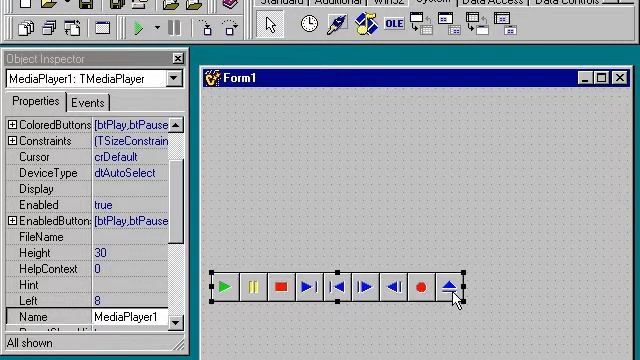
Task: Click the View Form toolbar icon
Action: coord(49,29)
